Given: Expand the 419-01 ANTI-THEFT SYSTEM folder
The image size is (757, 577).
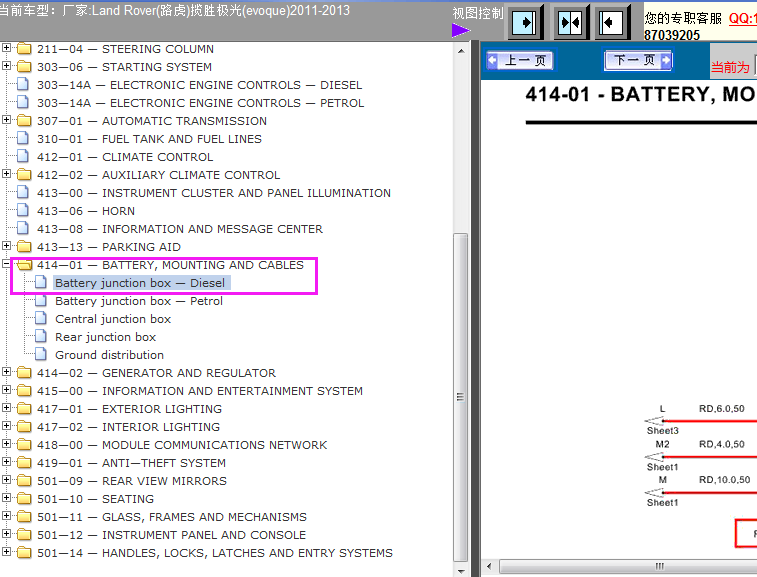Looking at the screenshot, I should [6, 462].
